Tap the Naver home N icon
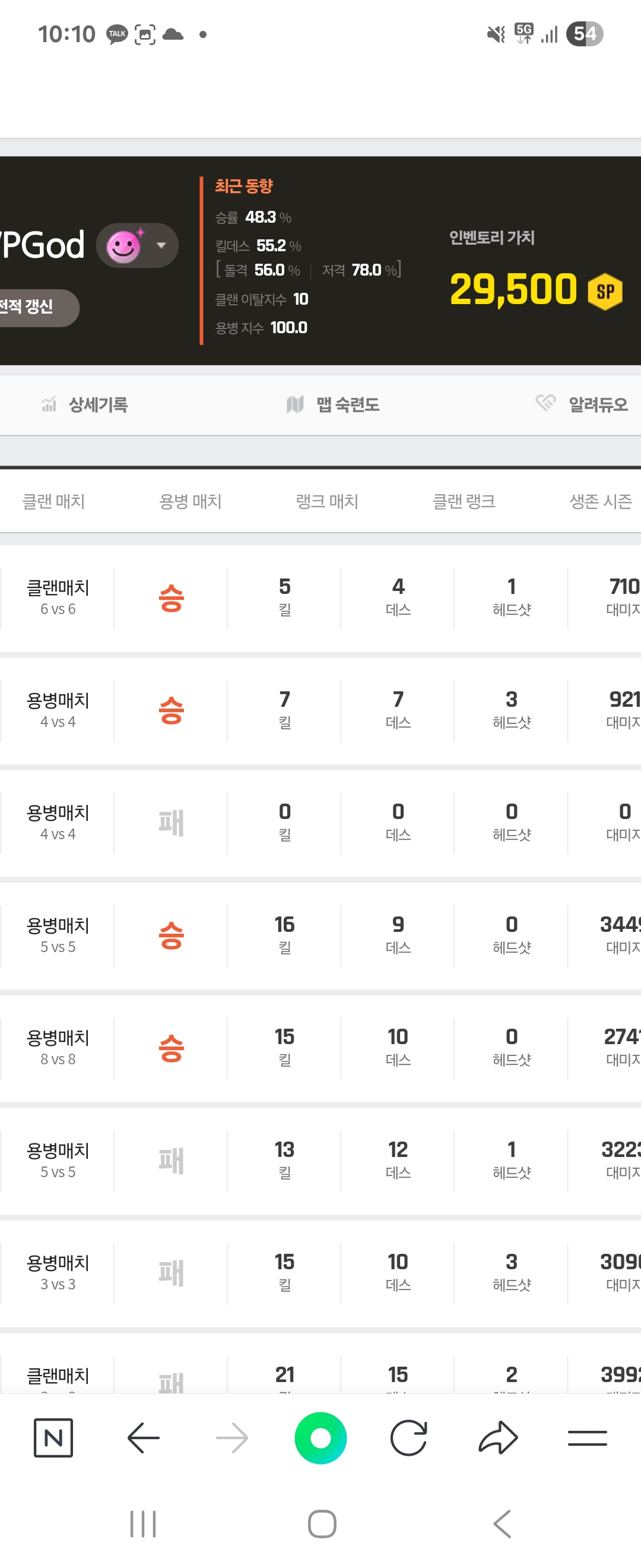 click(53, 1438)
